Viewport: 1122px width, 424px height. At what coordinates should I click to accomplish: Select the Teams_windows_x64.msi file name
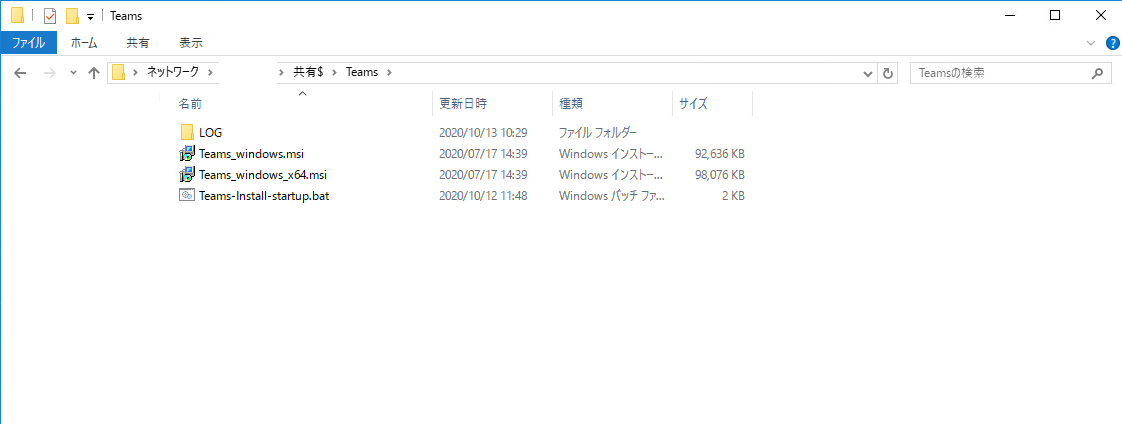click(x=263, y=174)
